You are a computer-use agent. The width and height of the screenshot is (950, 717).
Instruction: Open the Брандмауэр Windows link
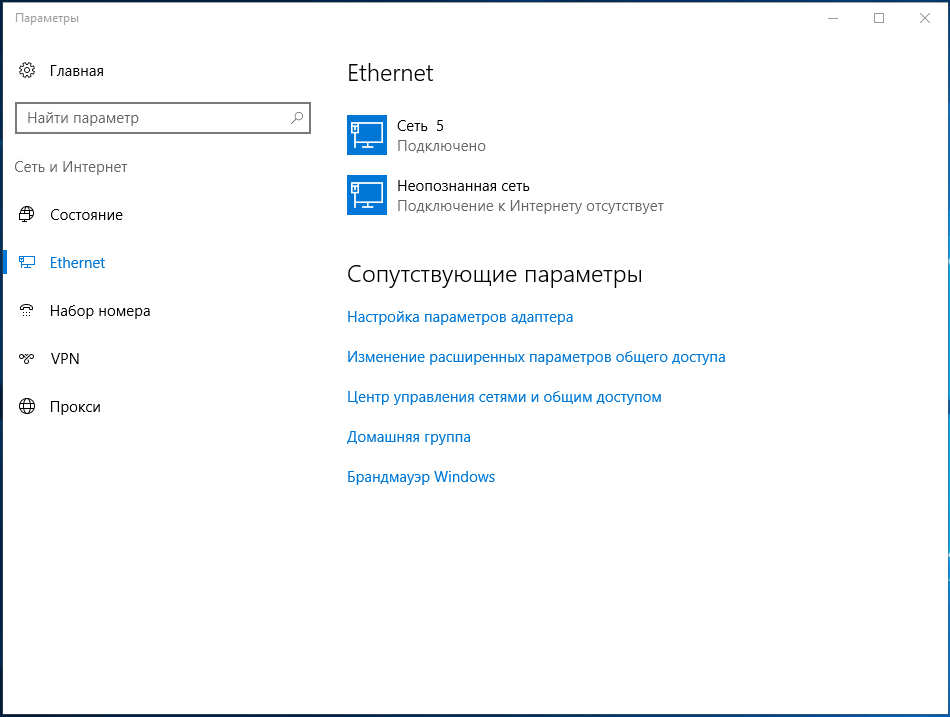tap(420, 477)
